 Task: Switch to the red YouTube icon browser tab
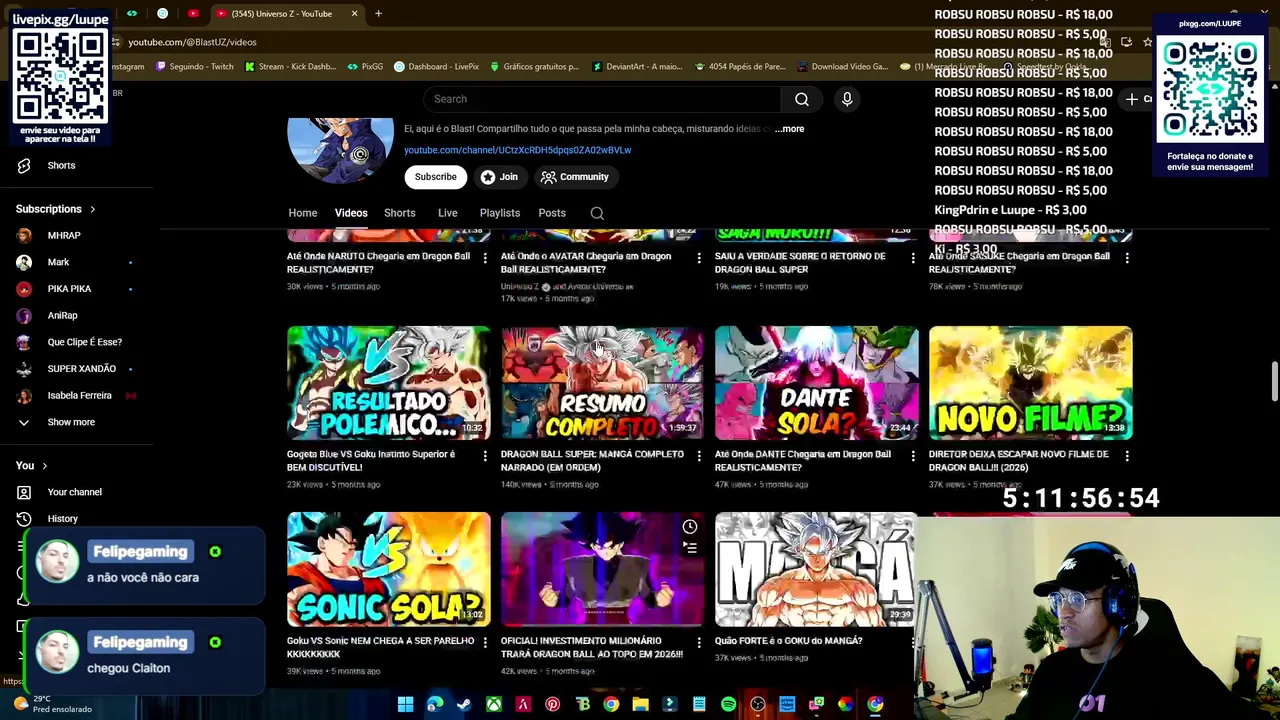click(x=193, y=14)
